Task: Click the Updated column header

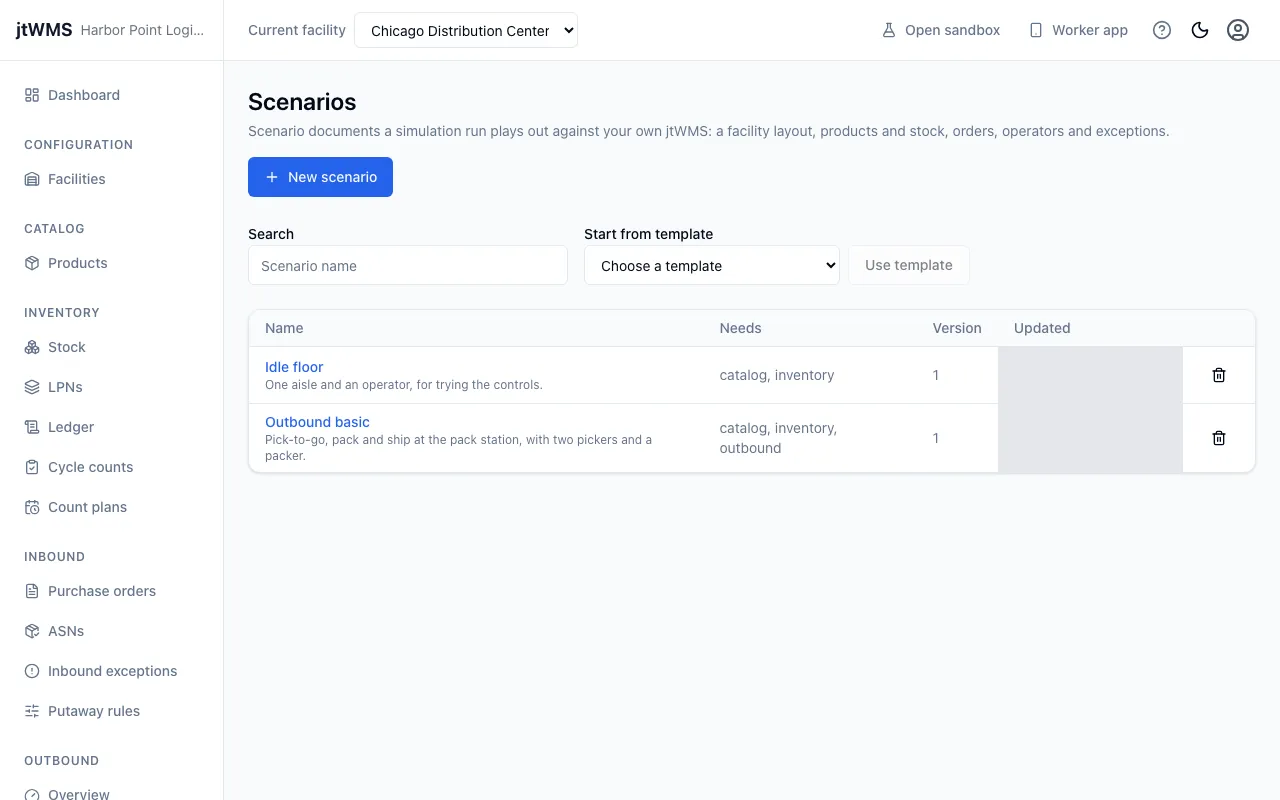Action: 1042,328
